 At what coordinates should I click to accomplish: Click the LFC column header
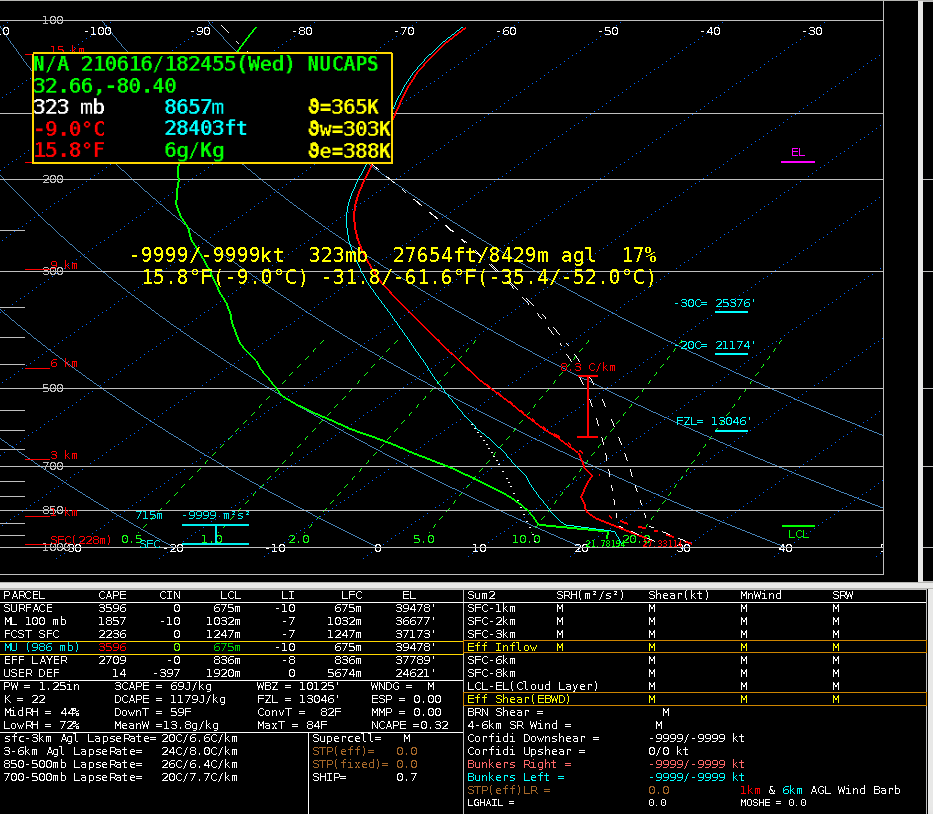(352, 595)
